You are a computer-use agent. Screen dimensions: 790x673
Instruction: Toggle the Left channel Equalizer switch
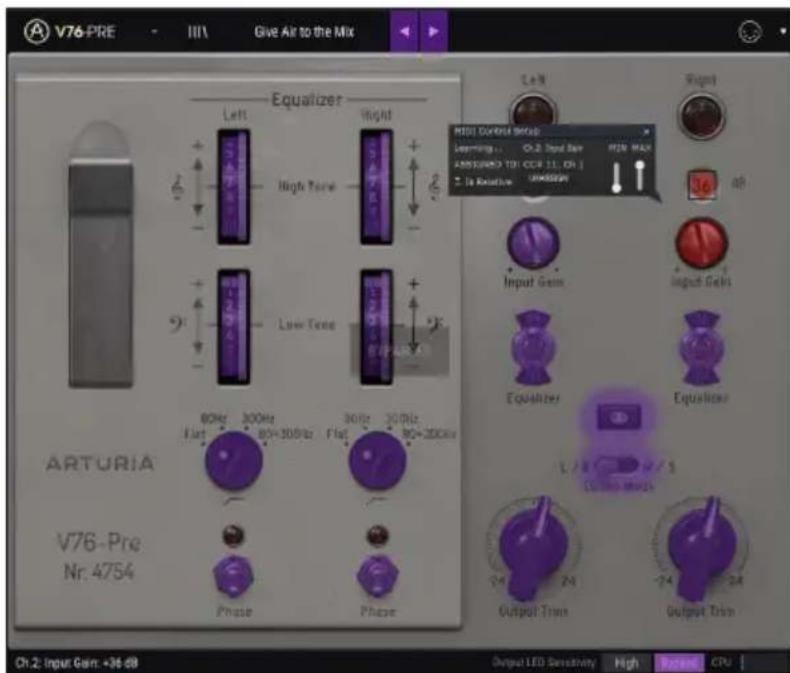pyautogui.click(x=533, y=348)
